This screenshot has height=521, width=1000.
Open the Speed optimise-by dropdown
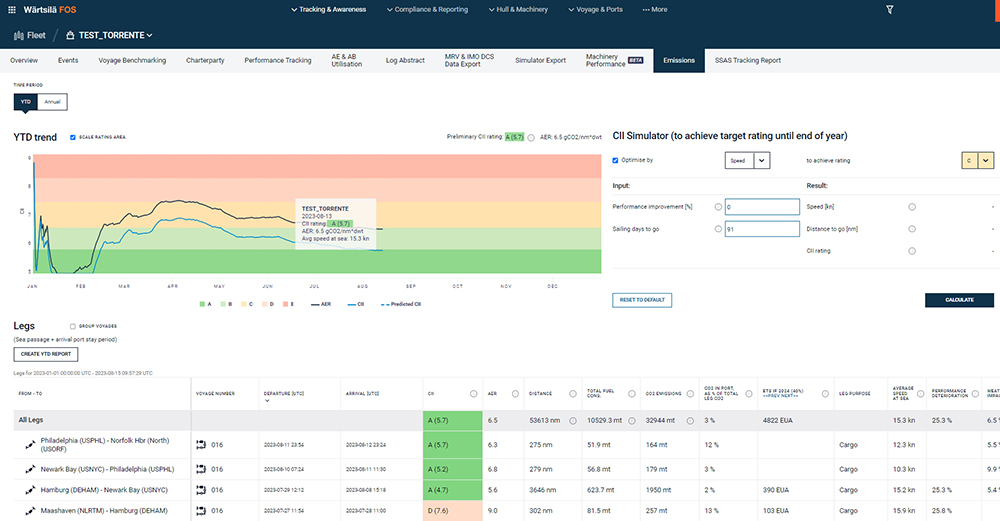coord(761,160)
